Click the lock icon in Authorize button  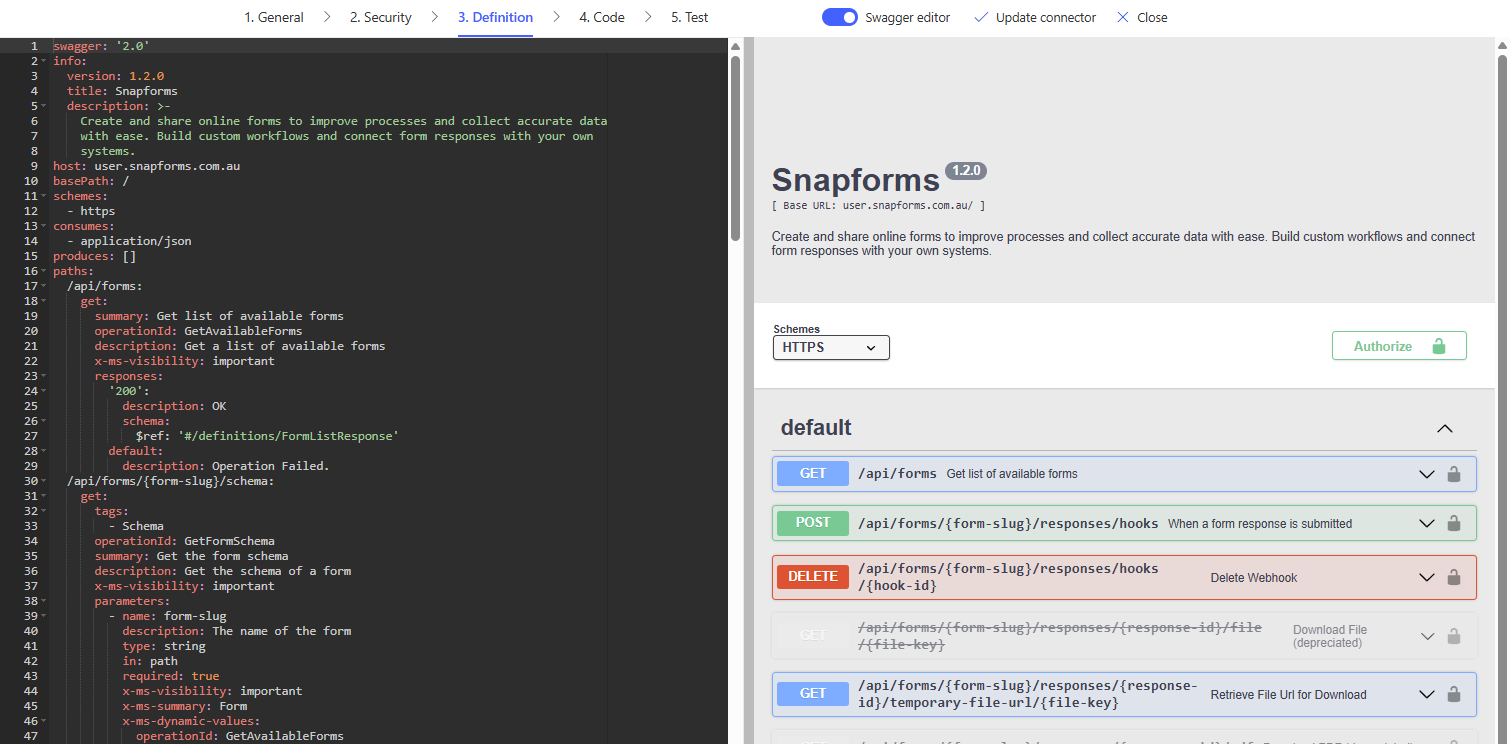[x=1439, y=346]
